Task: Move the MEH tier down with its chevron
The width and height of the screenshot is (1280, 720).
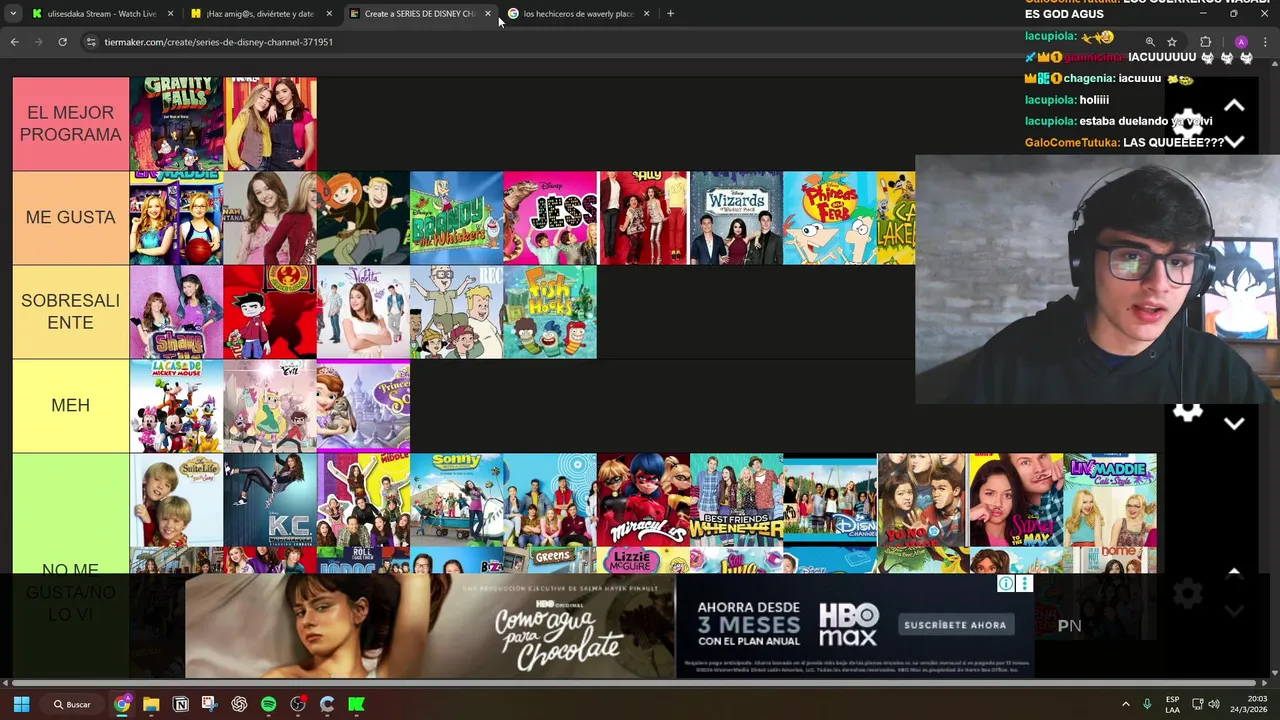Action: point(1234,424)
